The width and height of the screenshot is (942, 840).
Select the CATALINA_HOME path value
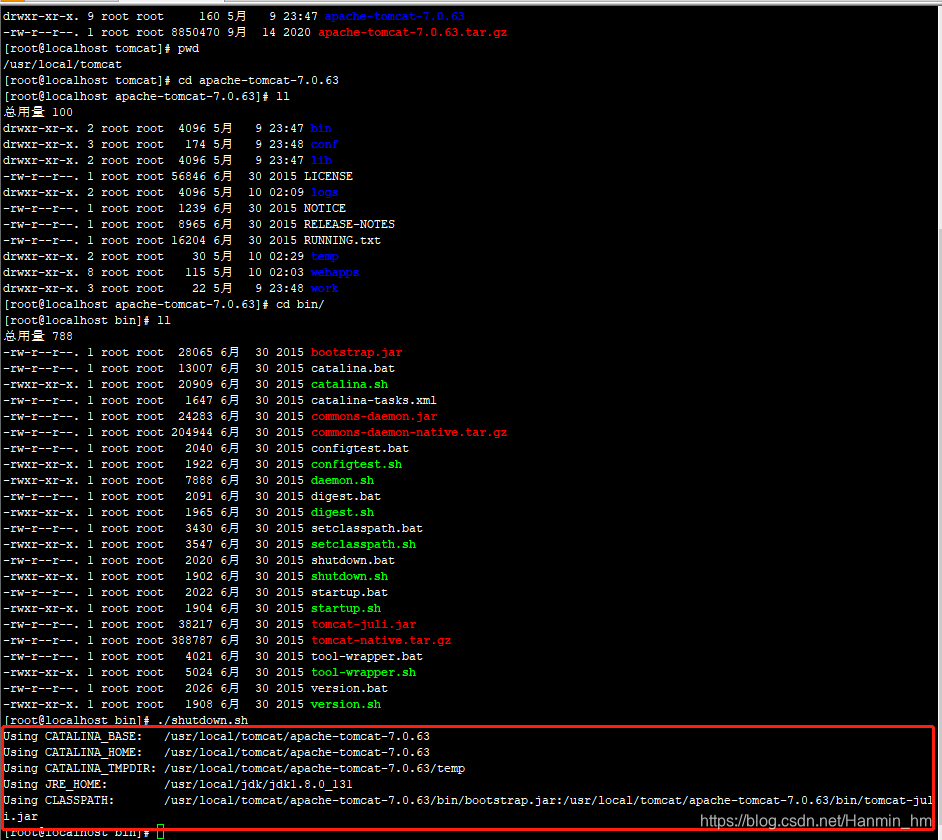pyautogui.click(x=297, y=753)
